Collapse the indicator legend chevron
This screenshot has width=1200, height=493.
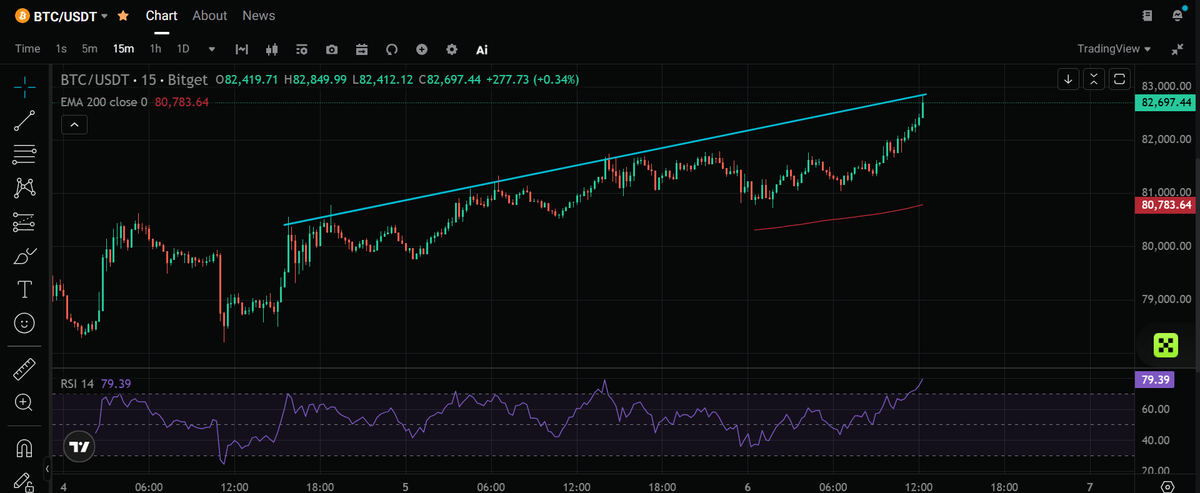point(76,125)
